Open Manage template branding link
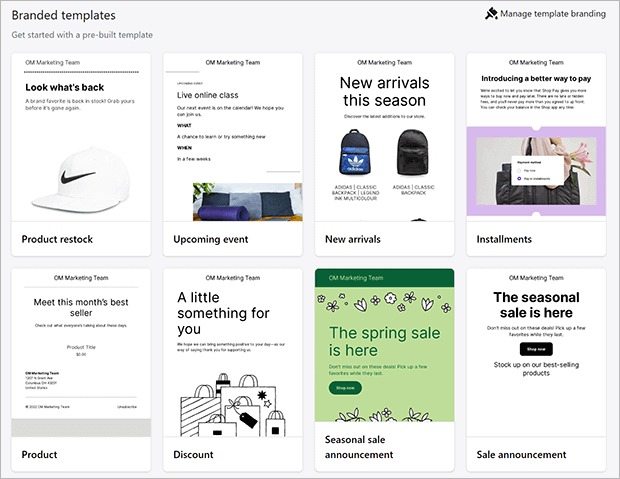Screen dimensions: 620x479 [552, 15]
